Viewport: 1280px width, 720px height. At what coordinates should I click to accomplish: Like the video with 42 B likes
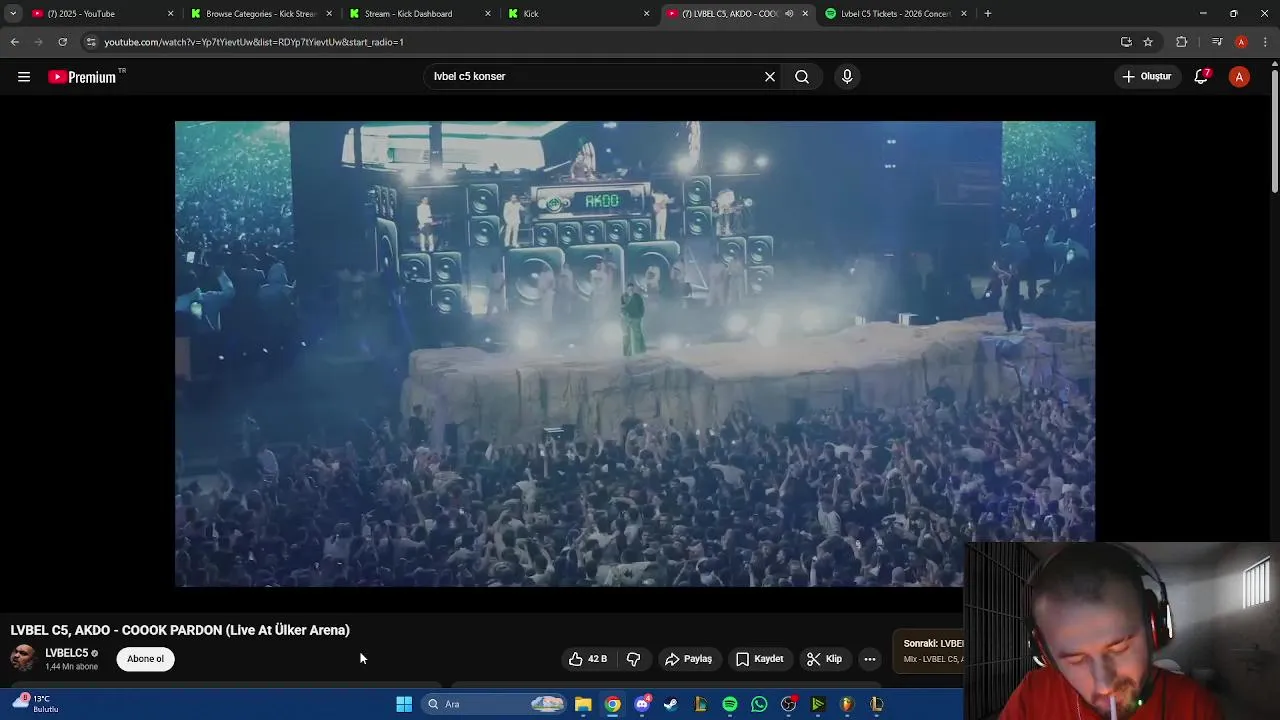coord(588,659)
